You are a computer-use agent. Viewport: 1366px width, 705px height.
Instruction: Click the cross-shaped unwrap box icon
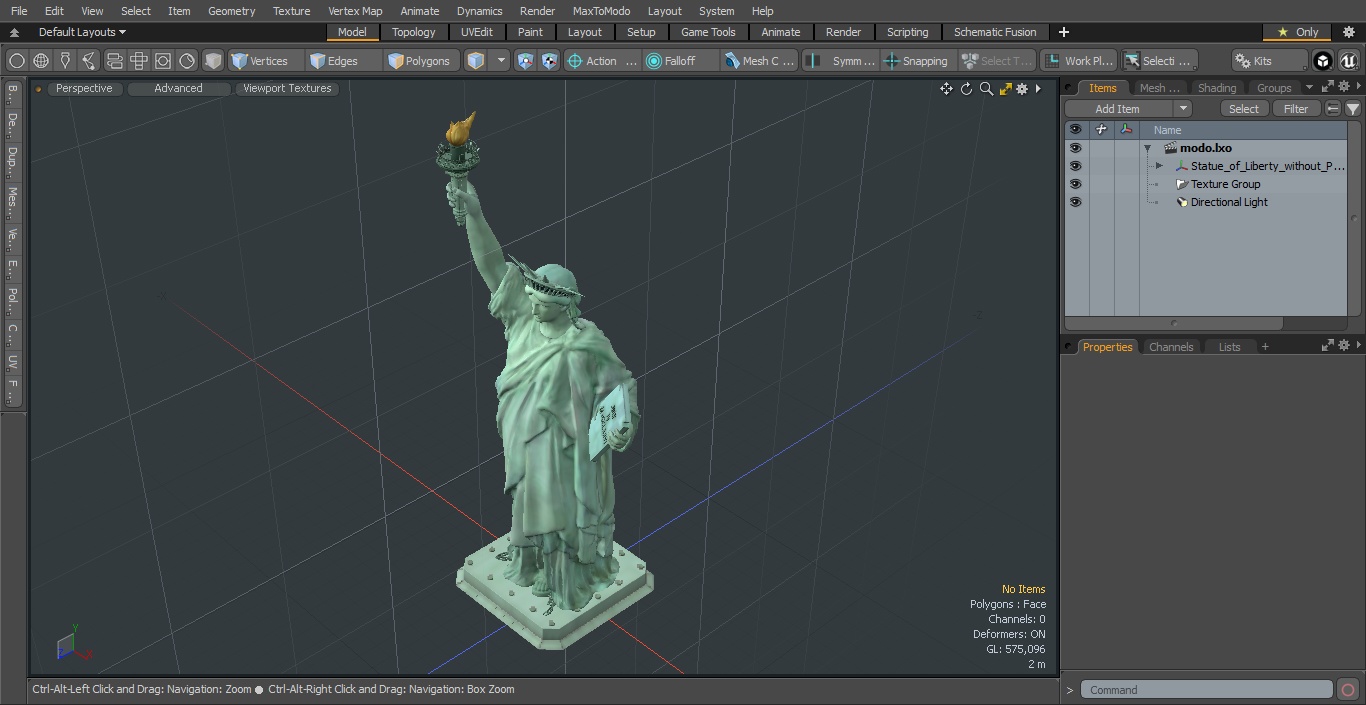[x=138, y=61]
